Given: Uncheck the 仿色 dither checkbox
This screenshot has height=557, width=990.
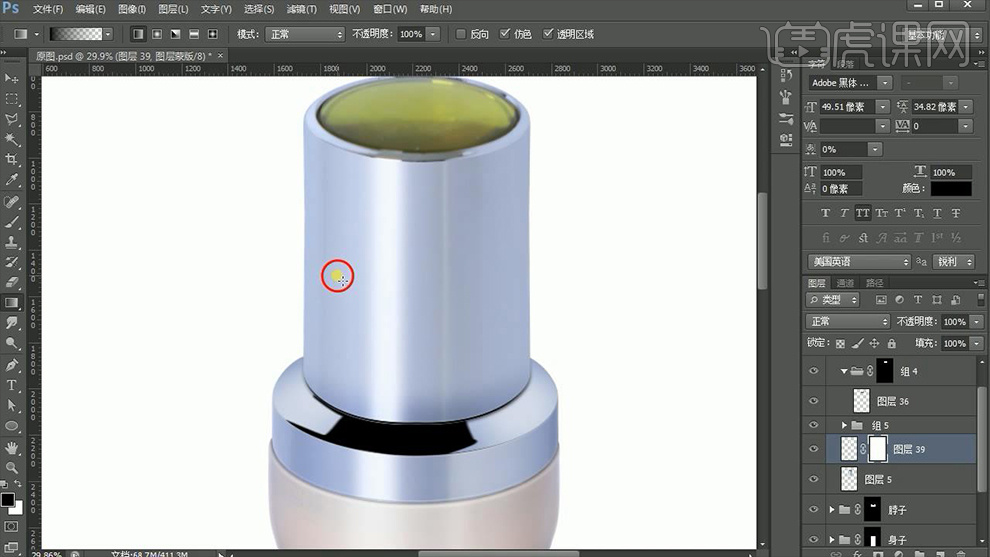Looking at the screenshot, I should 504,34.
